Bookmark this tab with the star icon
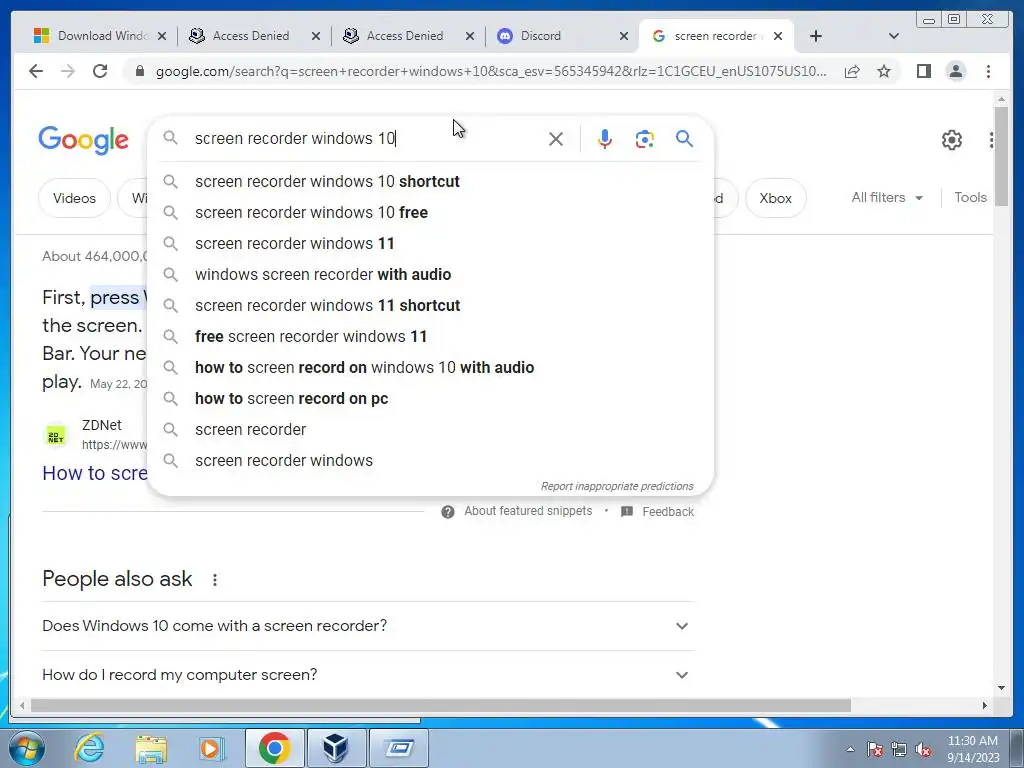This screenshot has width=1024, height=768. [x=884, y=71]
